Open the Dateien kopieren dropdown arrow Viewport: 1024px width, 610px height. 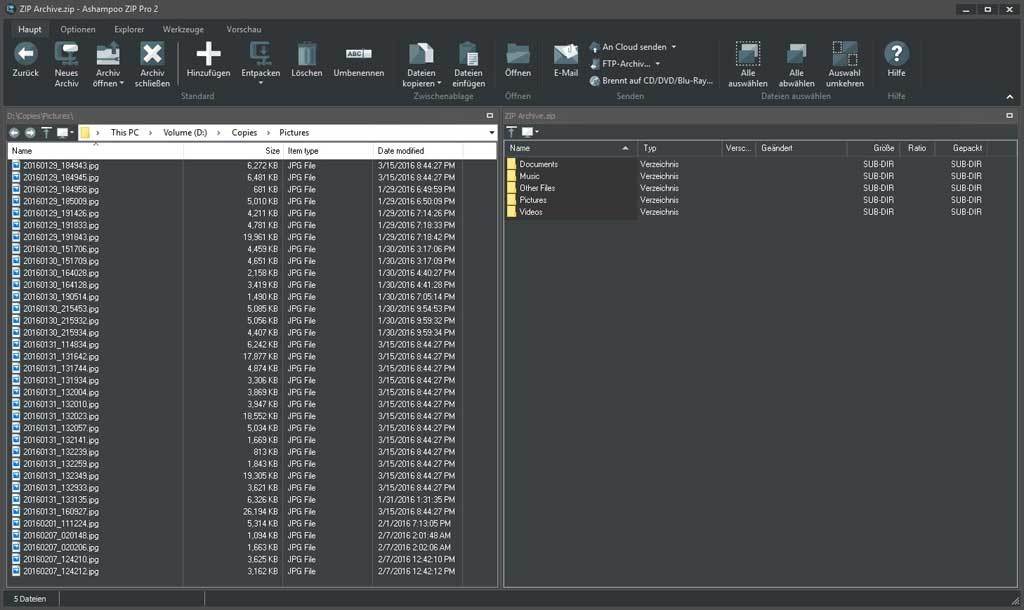click(439, 84)
